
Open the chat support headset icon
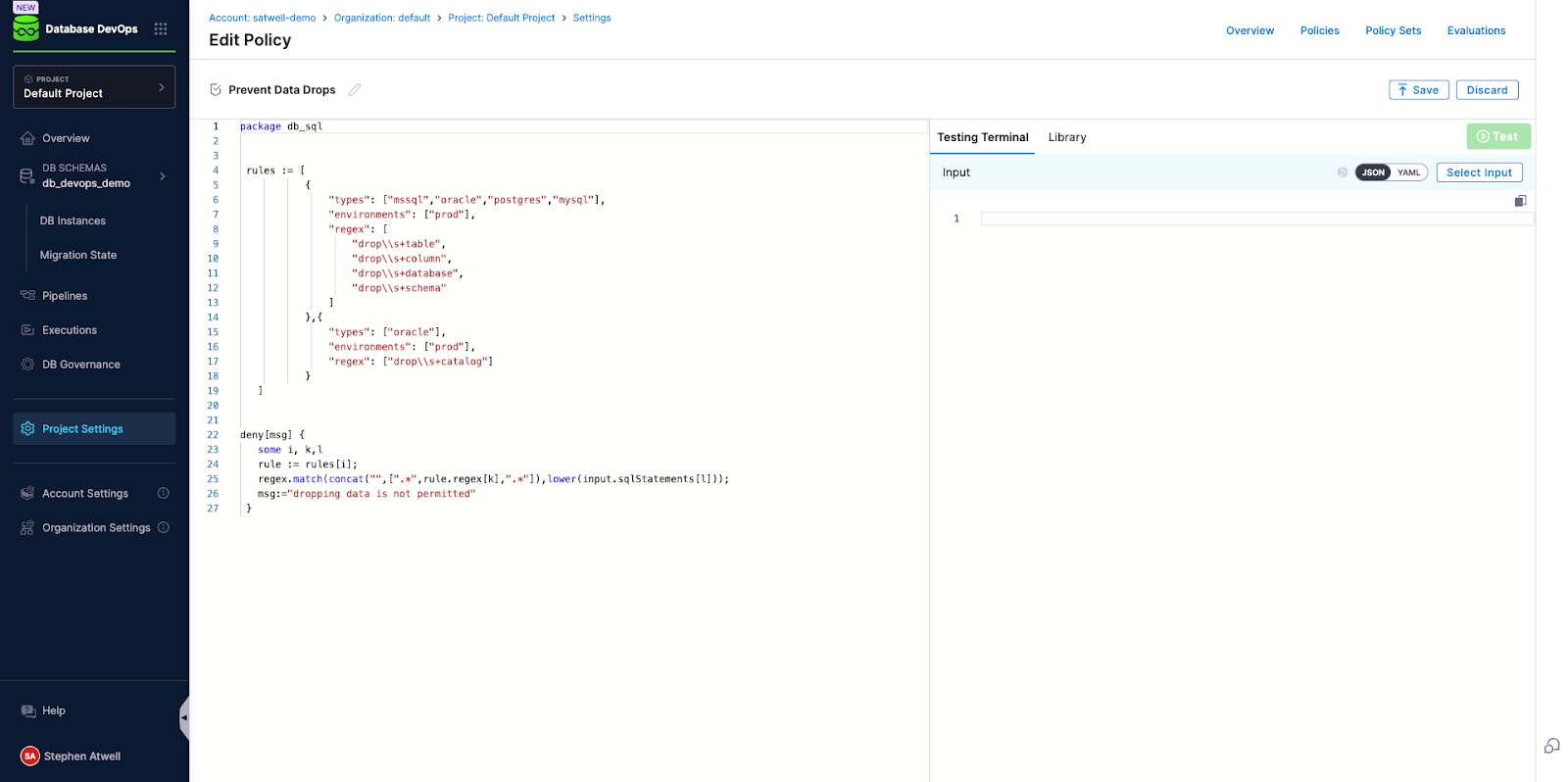(x=1551, y=746)
